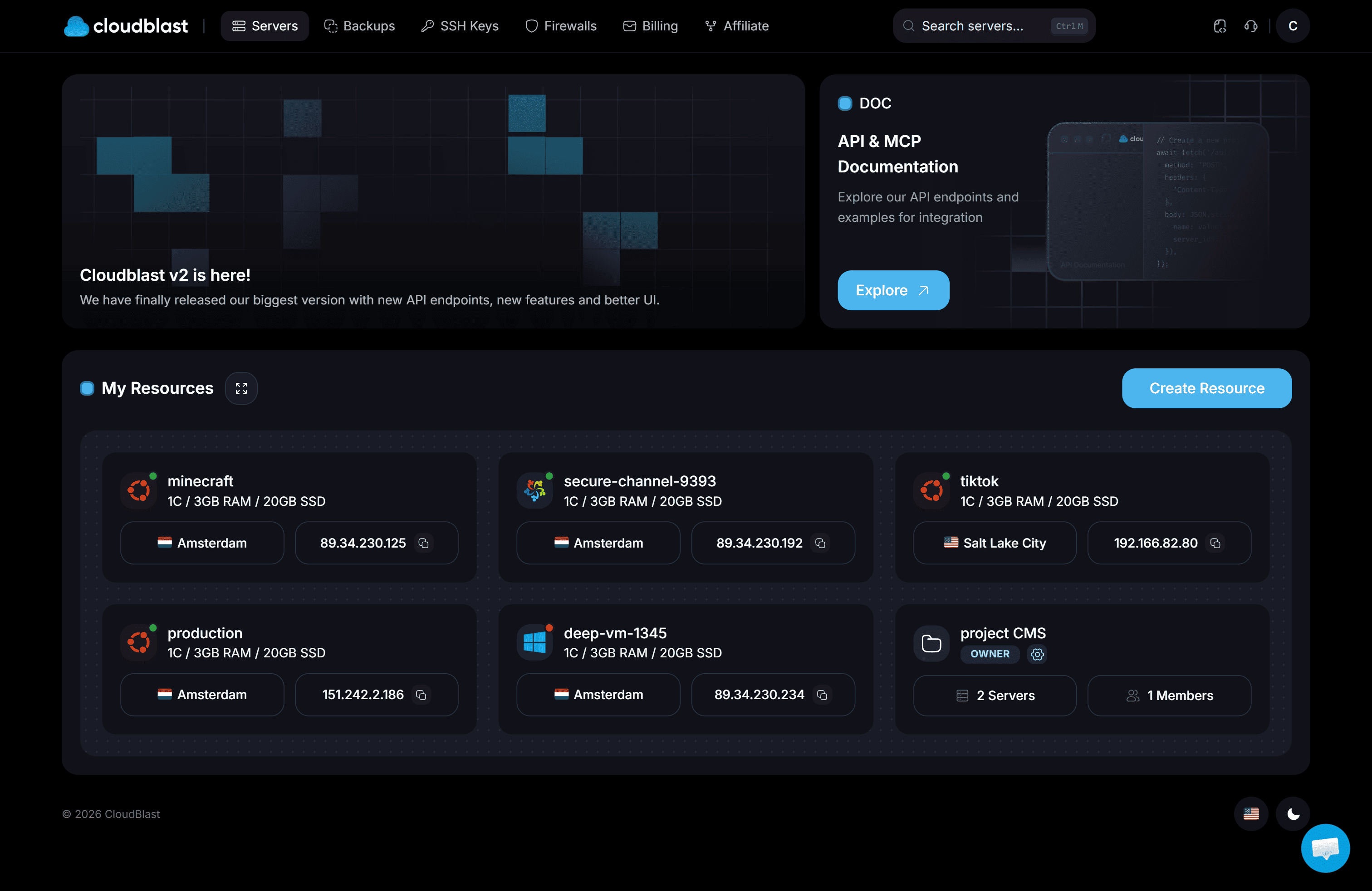Copy secure-channel-9393 IP address

click(820, 543)
